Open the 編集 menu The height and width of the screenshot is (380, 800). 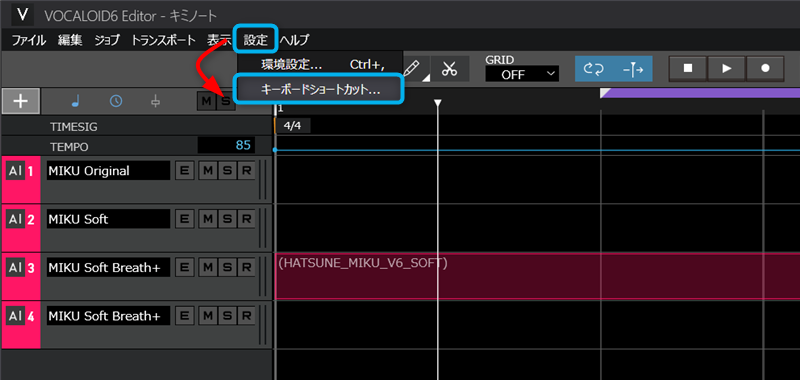pos(70,40)
